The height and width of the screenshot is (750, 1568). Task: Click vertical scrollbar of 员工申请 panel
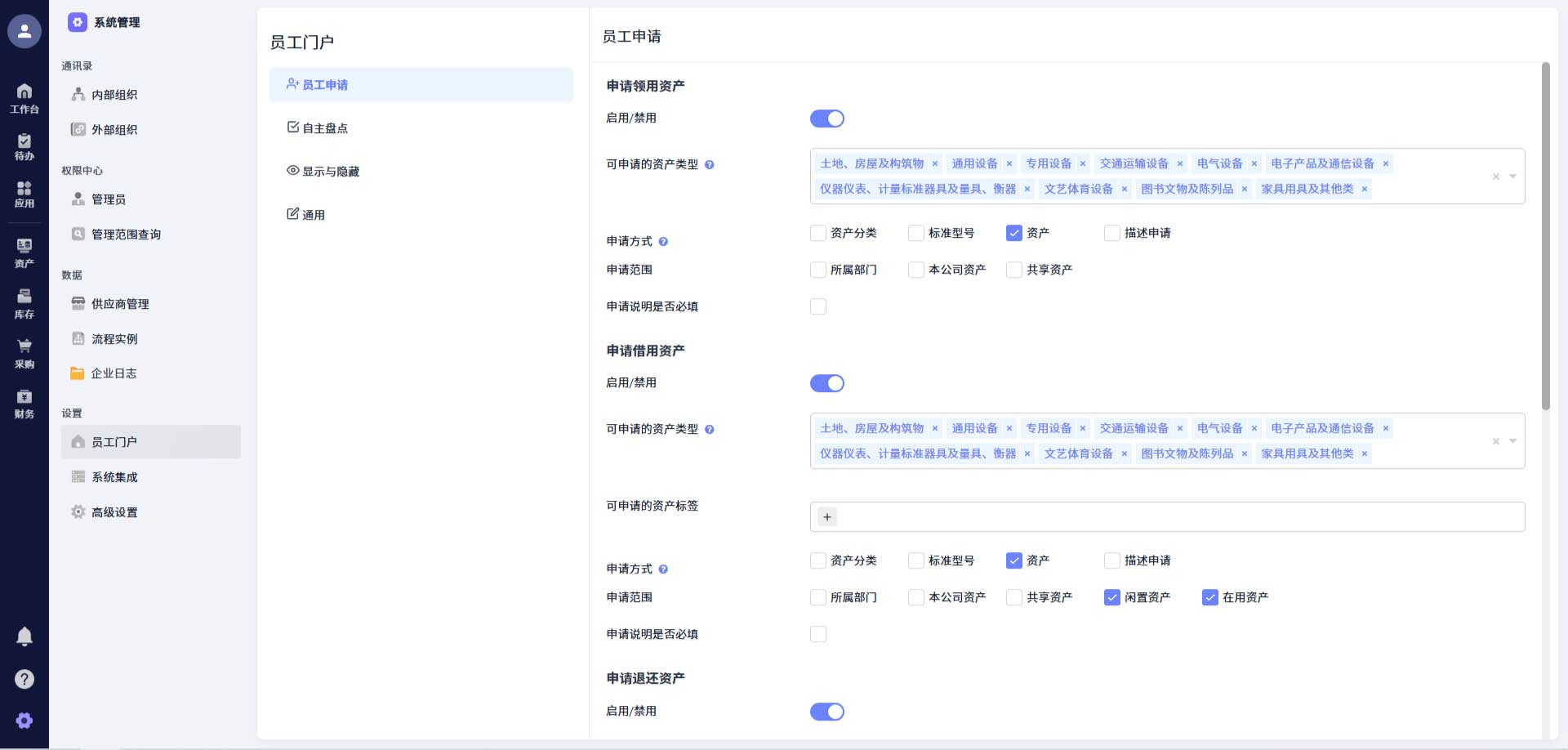tap(1545, 237)
